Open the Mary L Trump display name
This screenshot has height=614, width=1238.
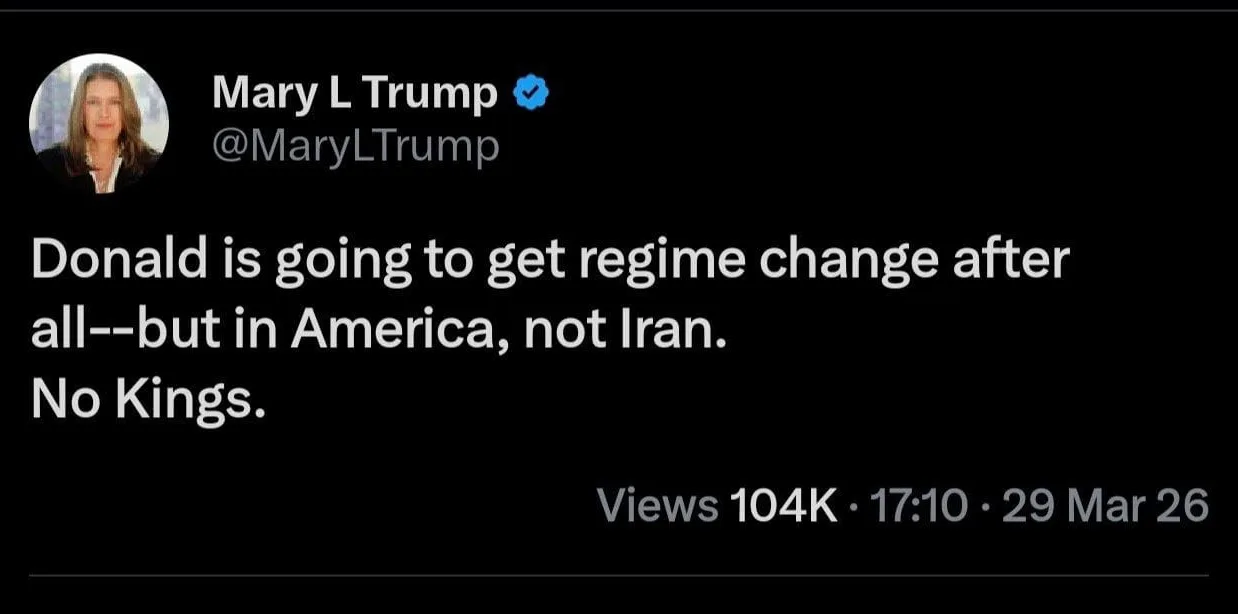pos(354,94)
